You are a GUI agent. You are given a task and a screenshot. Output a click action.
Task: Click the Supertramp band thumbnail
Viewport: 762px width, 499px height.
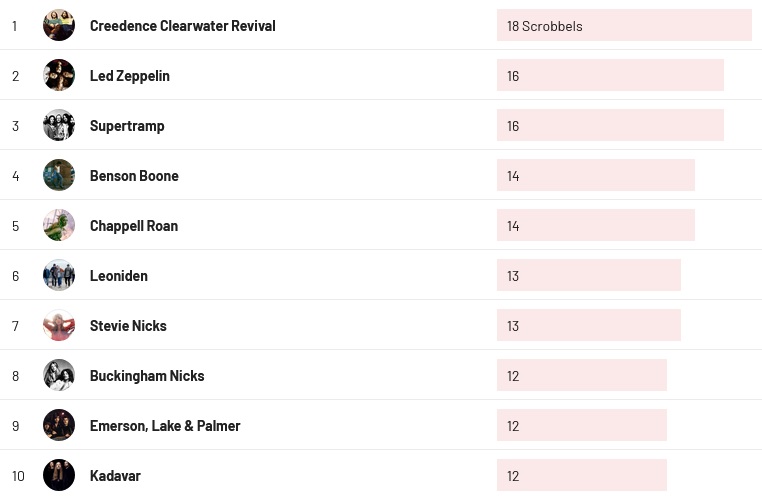[x=59, y=125]
